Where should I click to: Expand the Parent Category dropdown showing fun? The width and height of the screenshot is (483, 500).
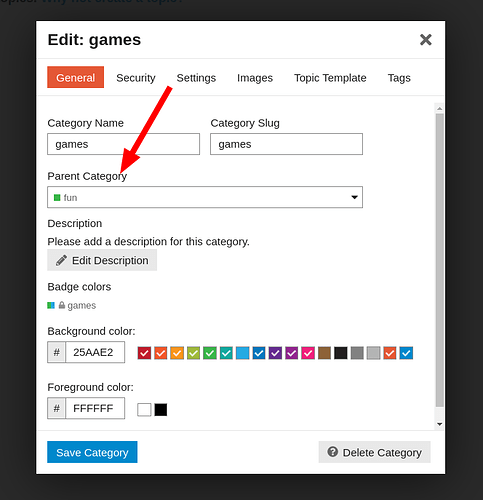tap(205, 197)
